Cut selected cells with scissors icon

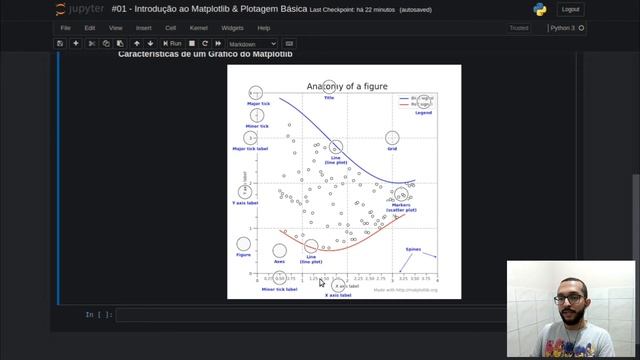(92, 44)
